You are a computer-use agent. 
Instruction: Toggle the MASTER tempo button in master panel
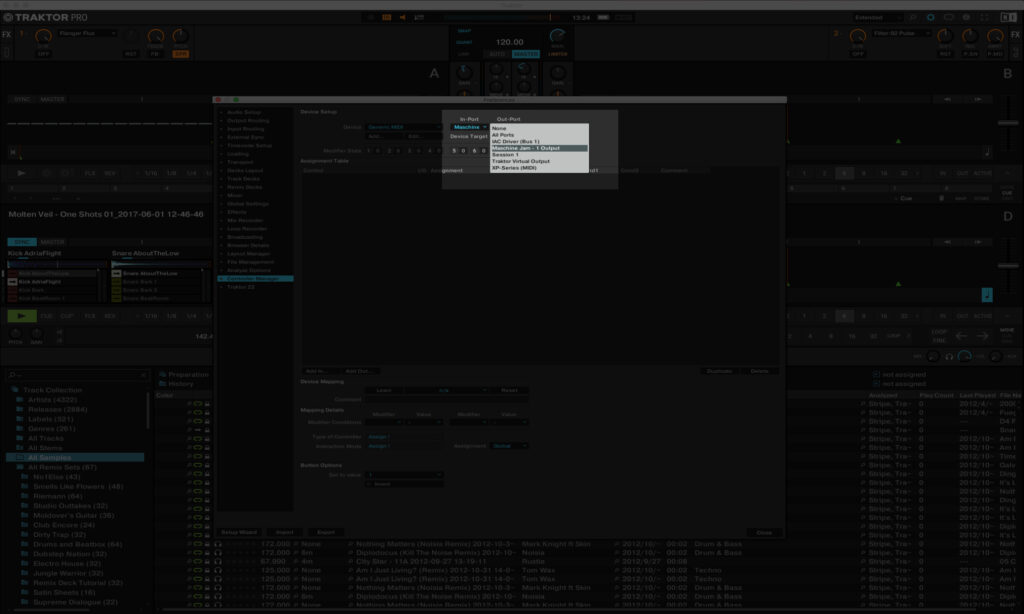526,54
